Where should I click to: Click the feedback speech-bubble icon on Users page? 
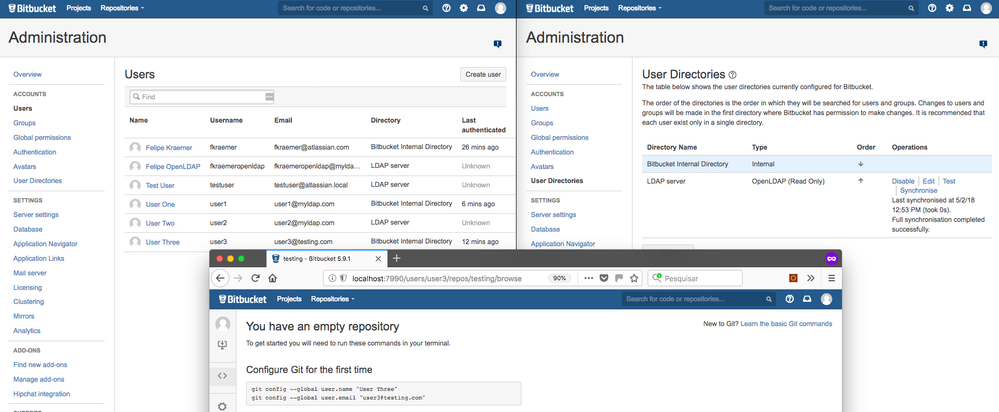tap(498, 44)
